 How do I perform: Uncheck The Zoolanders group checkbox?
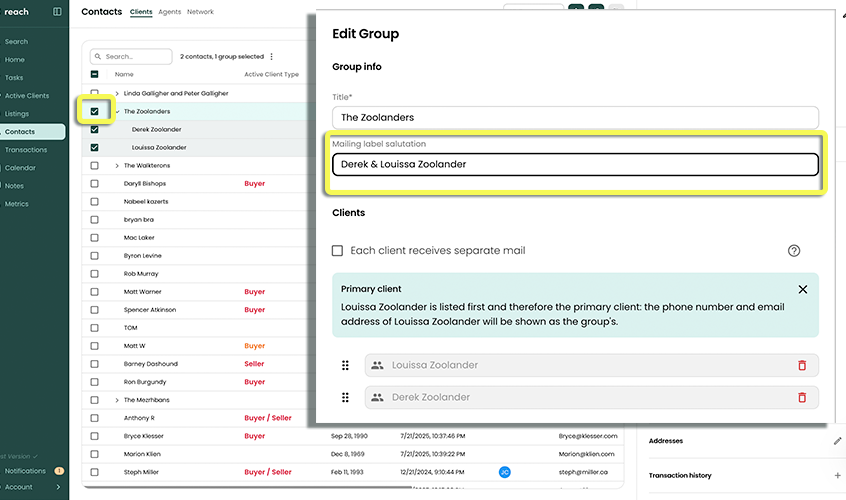pyautogui.click(x=94, y=111)
